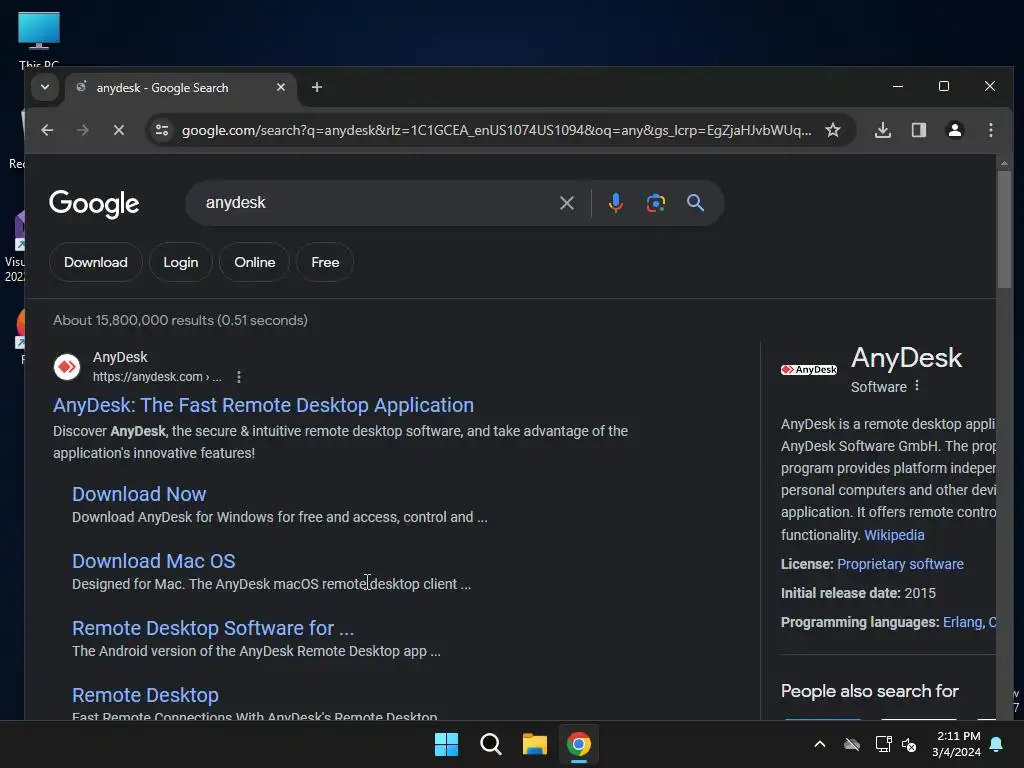1024x768 pixels.
Task: Select the Download filter chip
Action: (x=95, y=262)
